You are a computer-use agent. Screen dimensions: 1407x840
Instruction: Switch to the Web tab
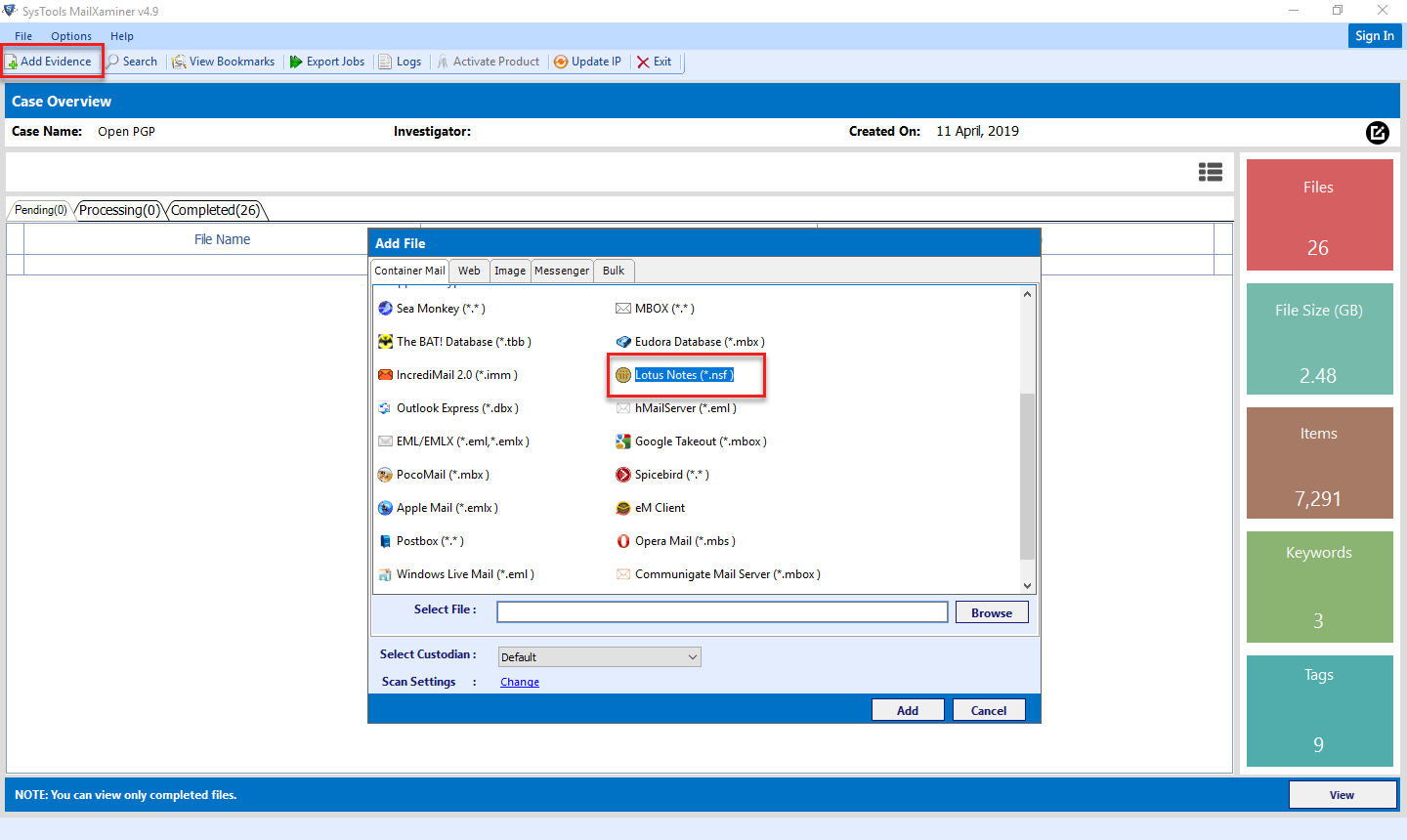[x=469, y=271]
